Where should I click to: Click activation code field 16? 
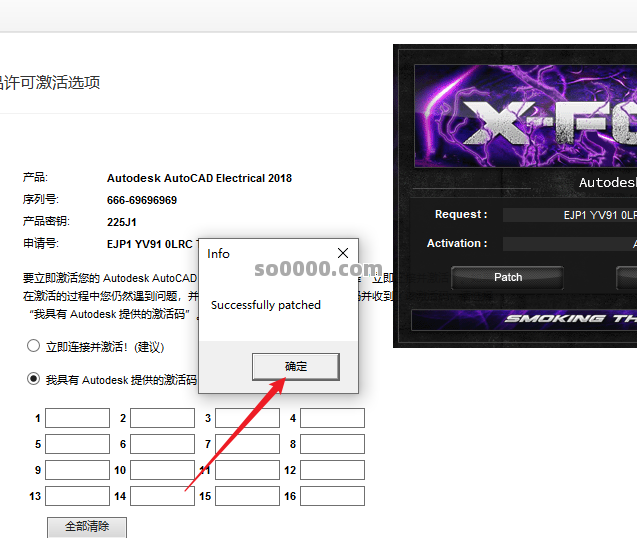332,496
